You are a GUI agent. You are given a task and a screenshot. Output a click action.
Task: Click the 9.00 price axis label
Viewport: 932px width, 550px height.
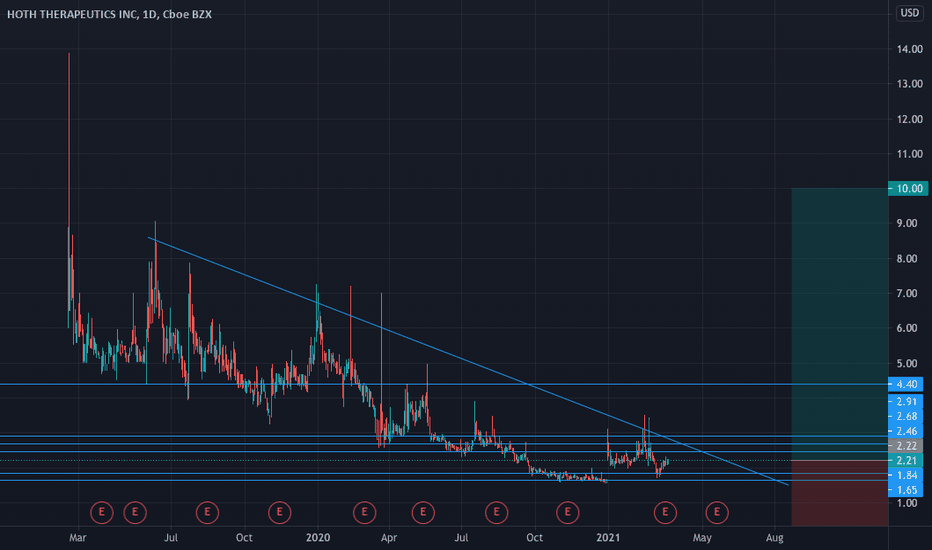coord(907,224)
